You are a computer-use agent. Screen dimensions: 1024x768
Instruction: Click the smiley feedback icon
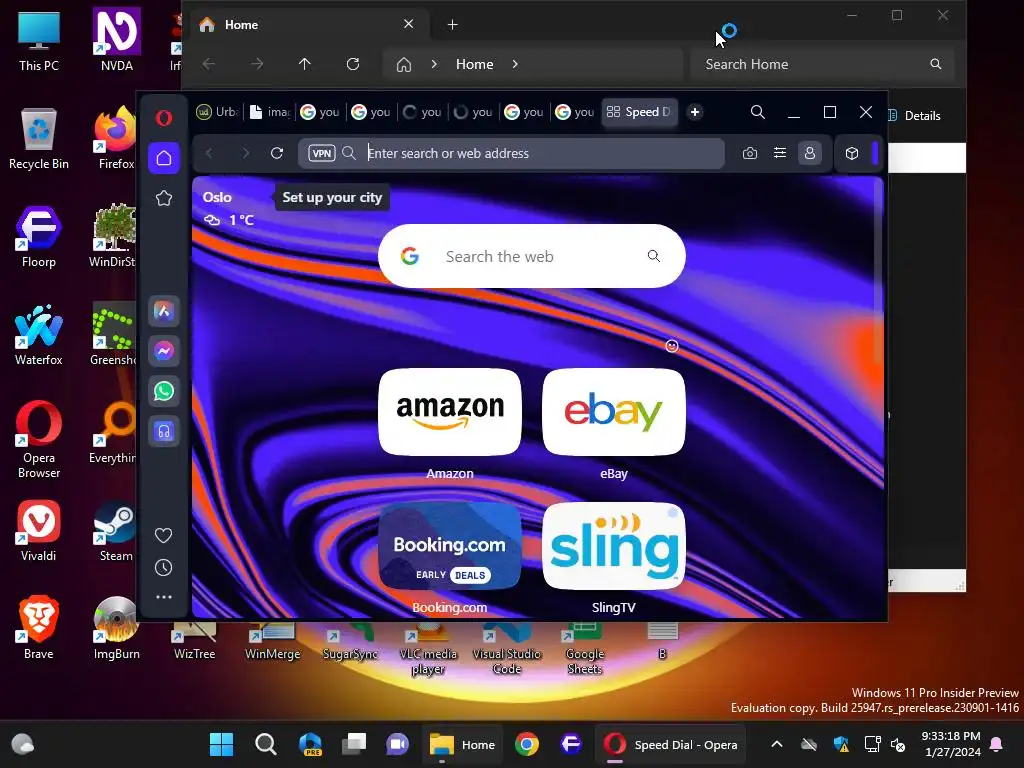tap(672, 346)
